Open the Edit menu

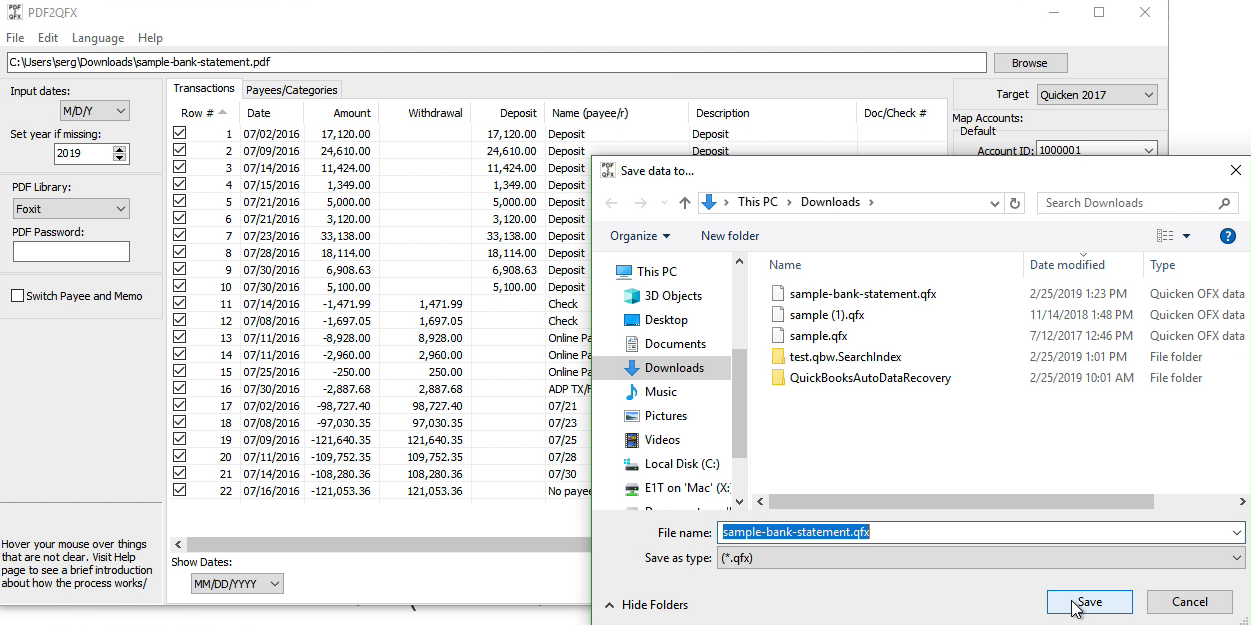click(48, 38)
